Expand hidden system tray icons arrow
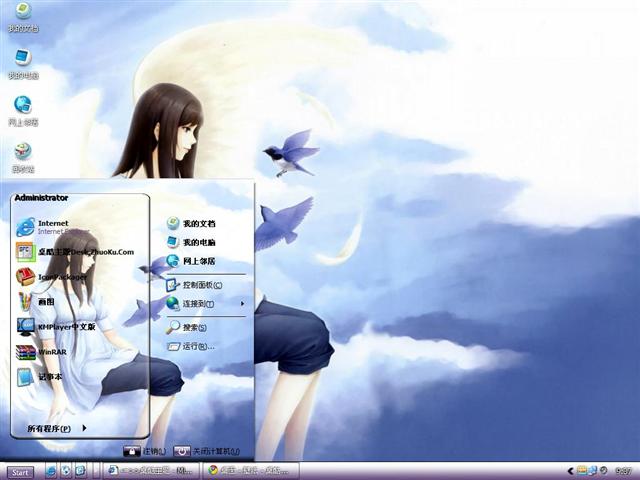 click(570, 471)
